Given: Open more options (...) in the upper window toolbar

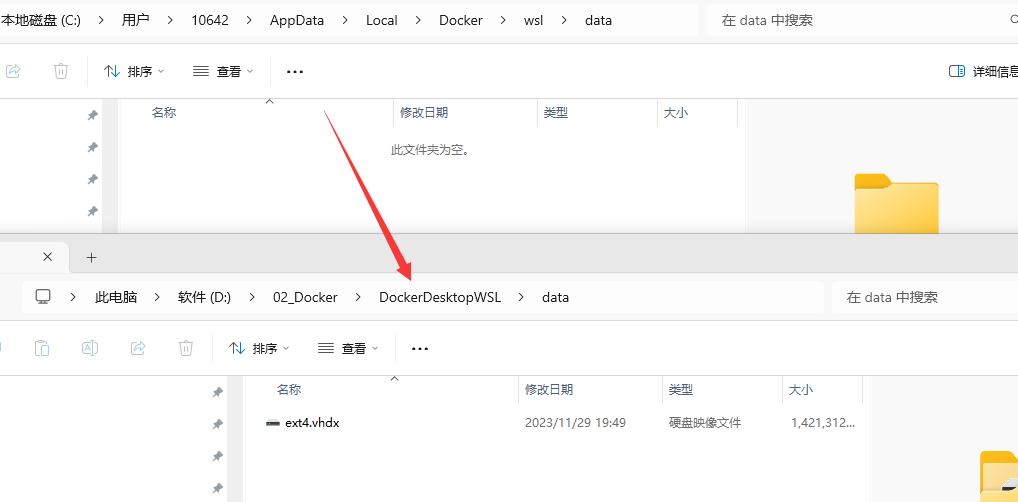Looking at the screenshot, I should (295, 71).
